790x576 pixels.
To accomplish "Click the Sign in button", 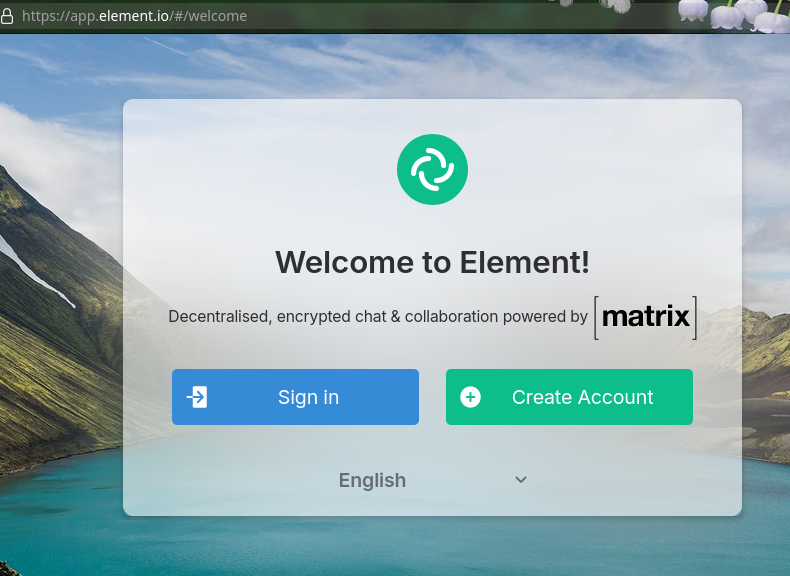I will [295, 397].
